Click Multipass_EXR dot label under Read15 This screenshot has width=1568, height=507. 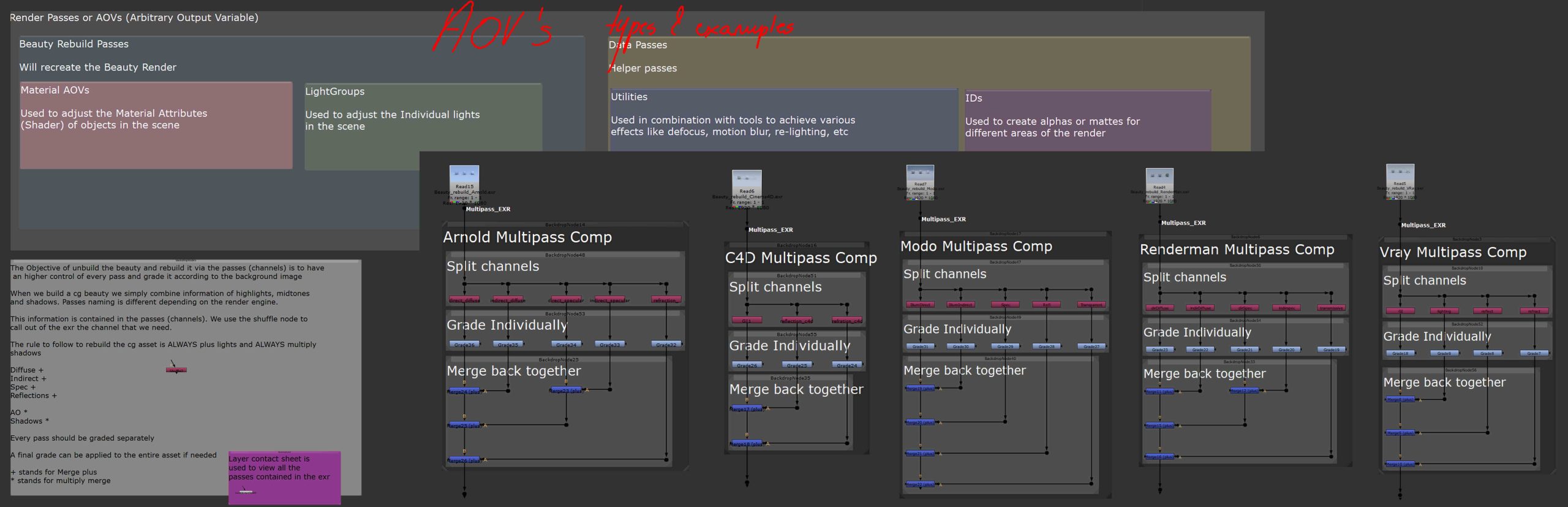tap(488, 209)
